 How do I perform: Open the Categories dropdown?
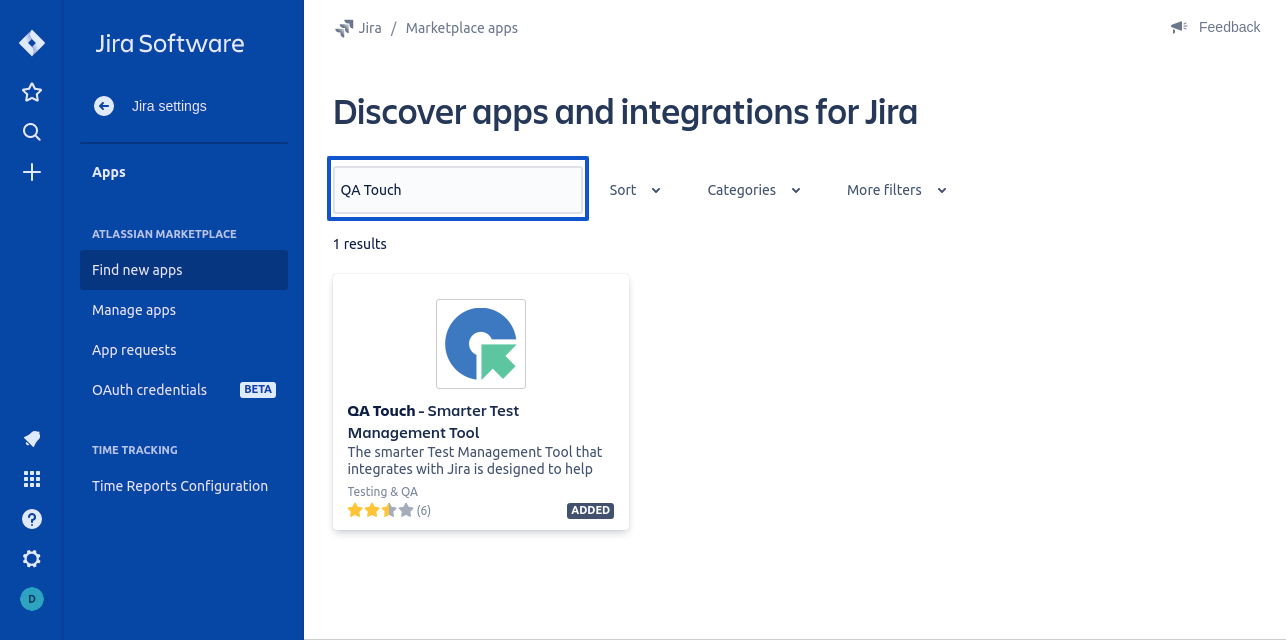coord(754,190)
